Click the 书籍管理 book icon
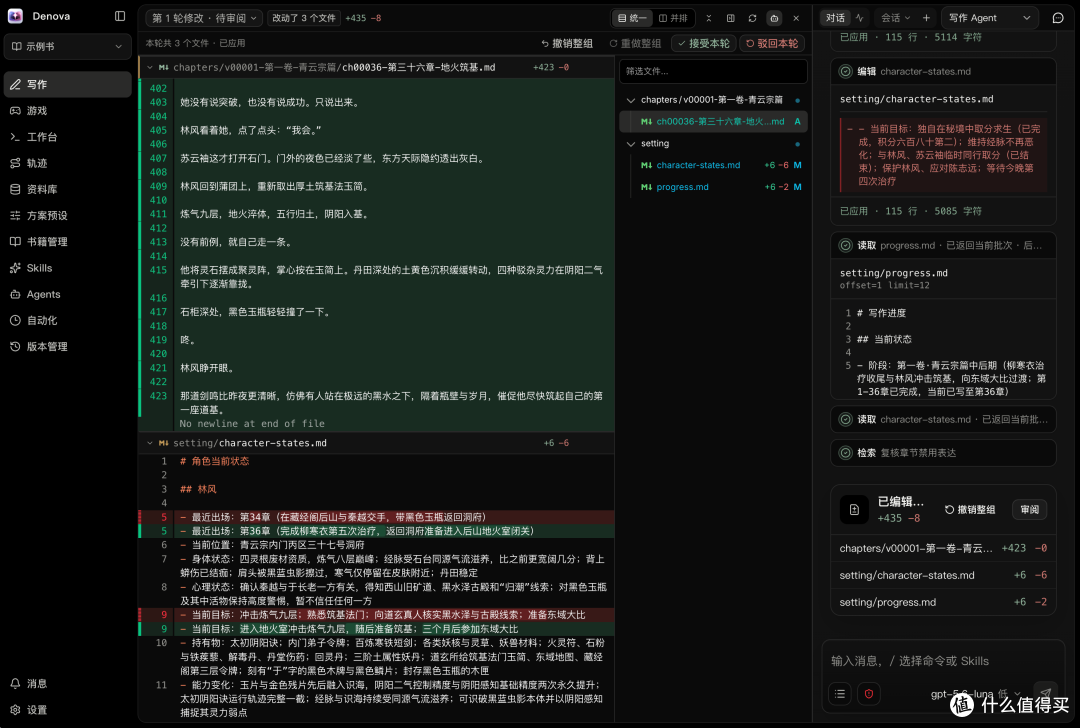This screenshot has width=1080, height=728. coord(15,242)
